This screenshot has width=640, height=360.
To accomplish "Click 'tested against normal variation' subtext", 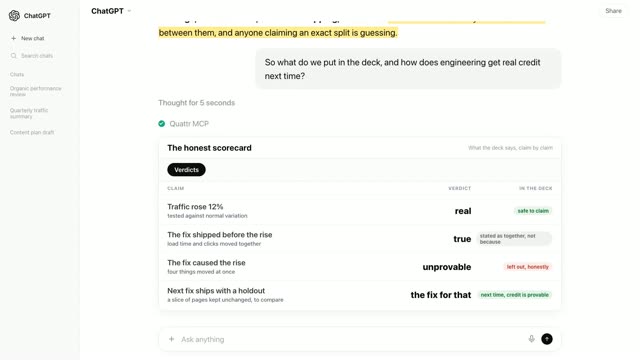I will (x=207, y=216).
